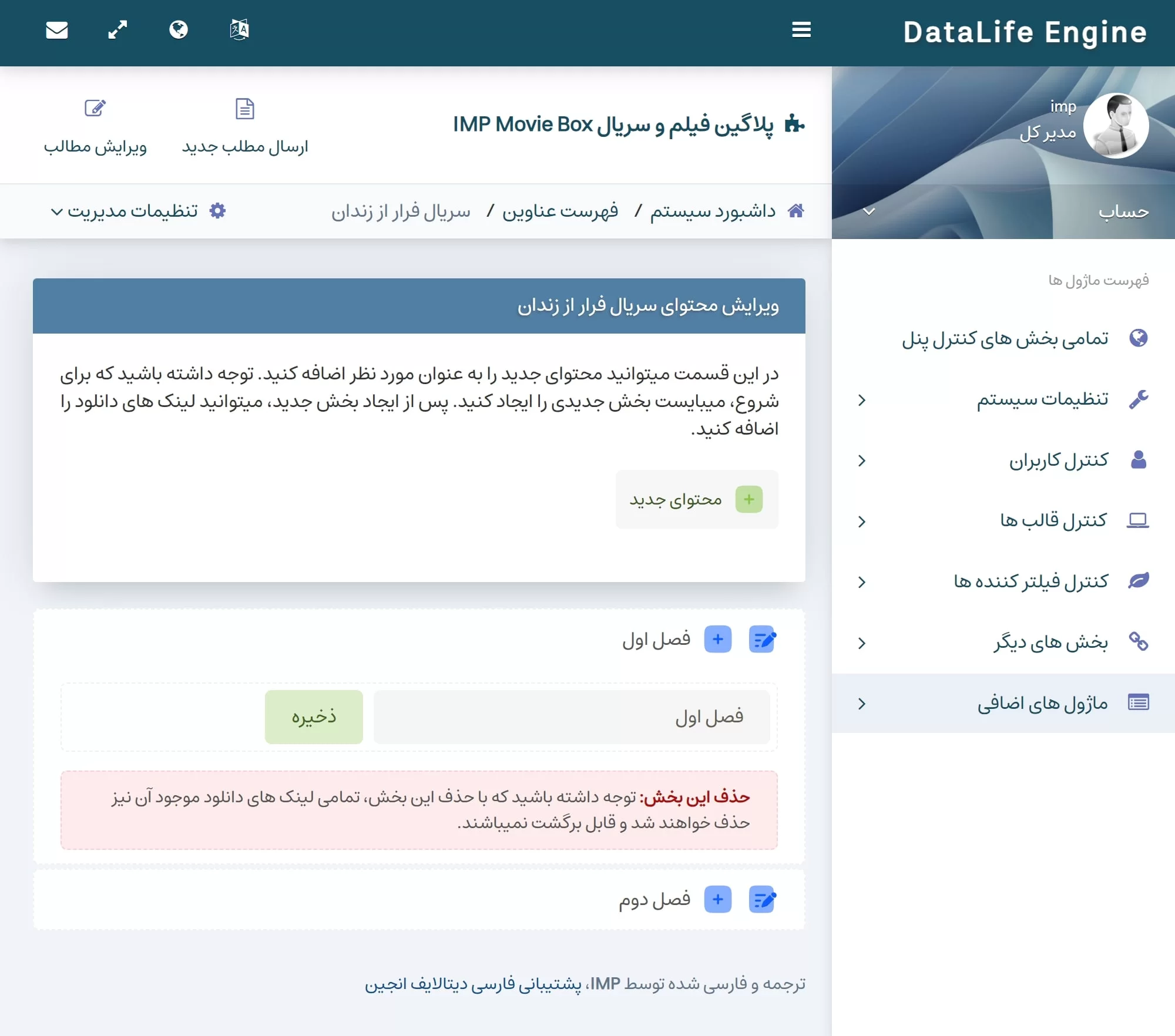
Task: Click the fullscreen expand arrows icon
Action: (117, 29)
